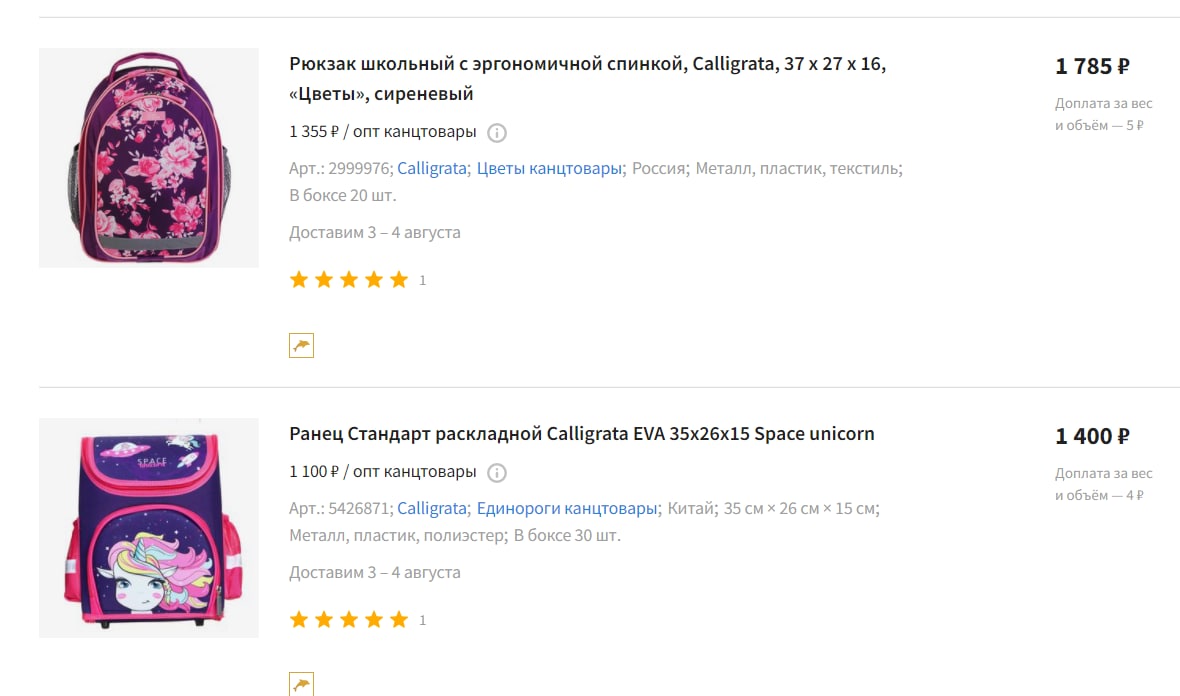This screenshot has height=696, width=1180.
Task: Click fifth rating star of Space unicorn satchel
Action: (399, 620)
